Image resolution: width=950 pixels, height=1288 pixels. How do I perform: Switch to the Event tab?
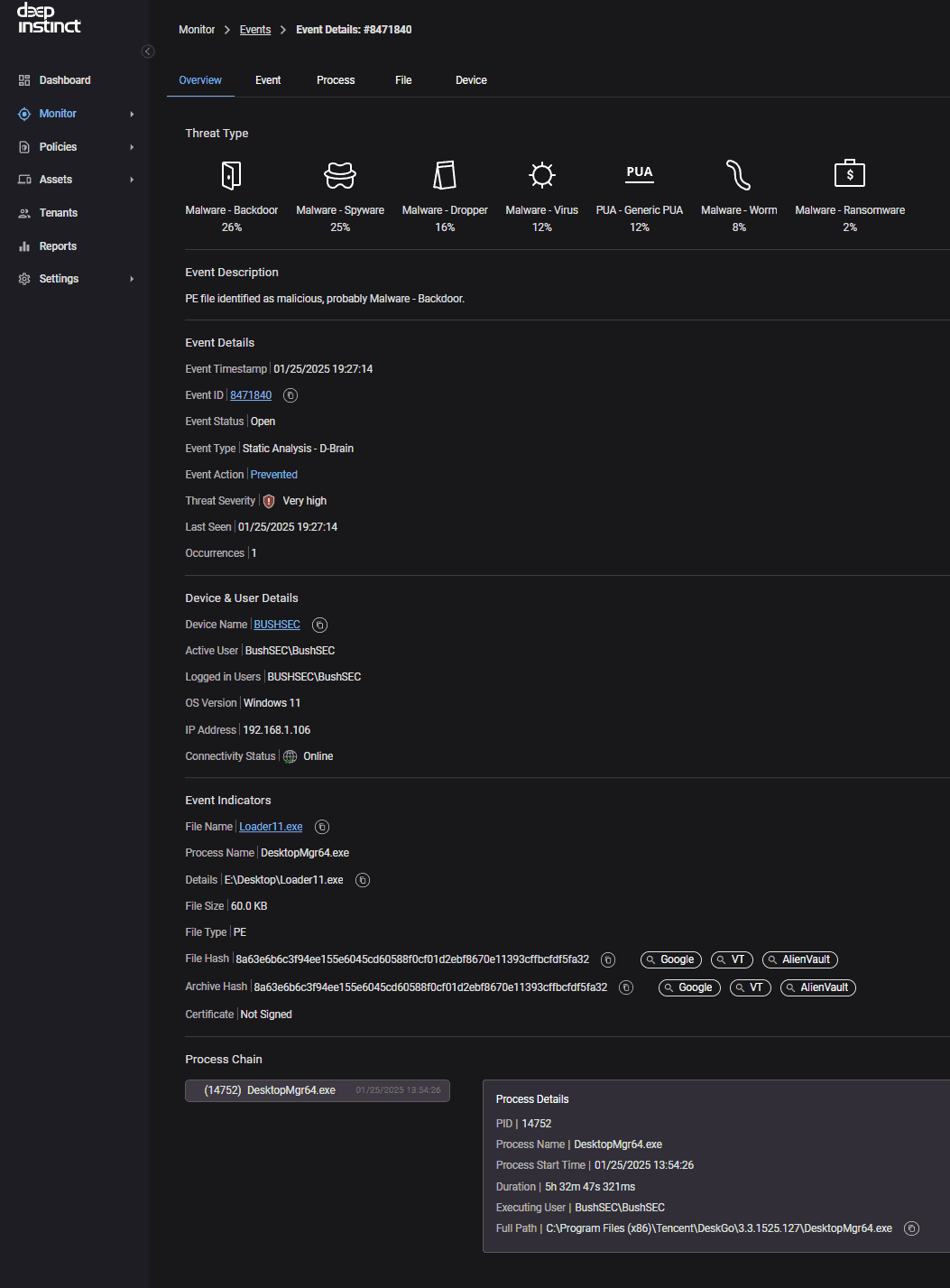coord(268,80)
